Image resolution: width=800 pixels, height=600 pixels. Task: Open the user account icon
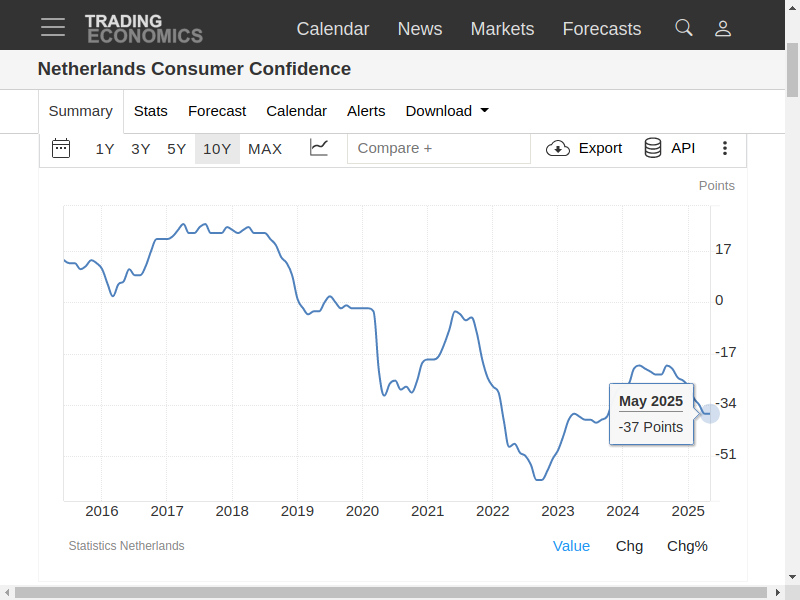[723, 28]
